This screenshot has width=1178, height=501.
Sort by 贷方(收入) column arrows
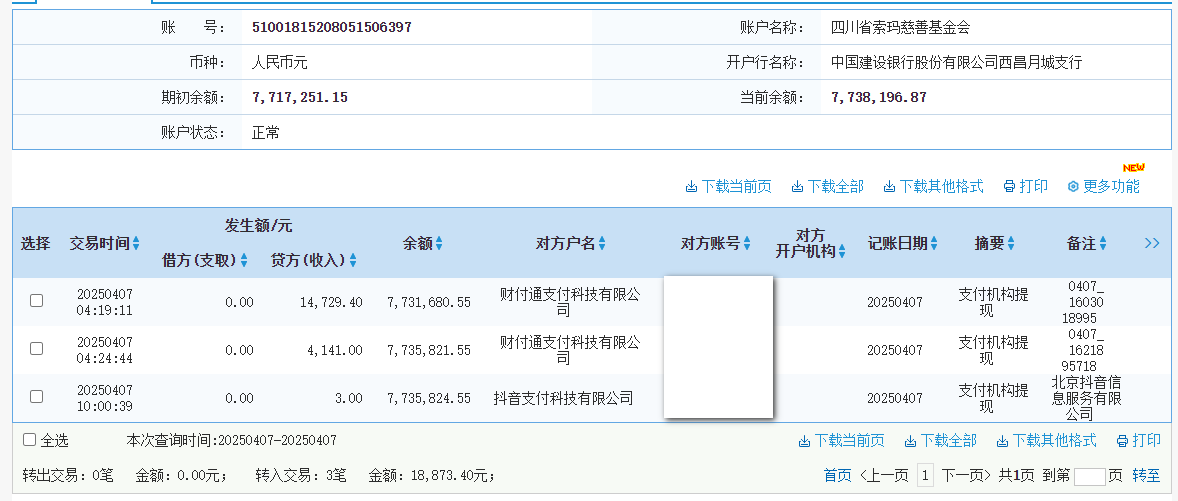click(x=353, y=261)
